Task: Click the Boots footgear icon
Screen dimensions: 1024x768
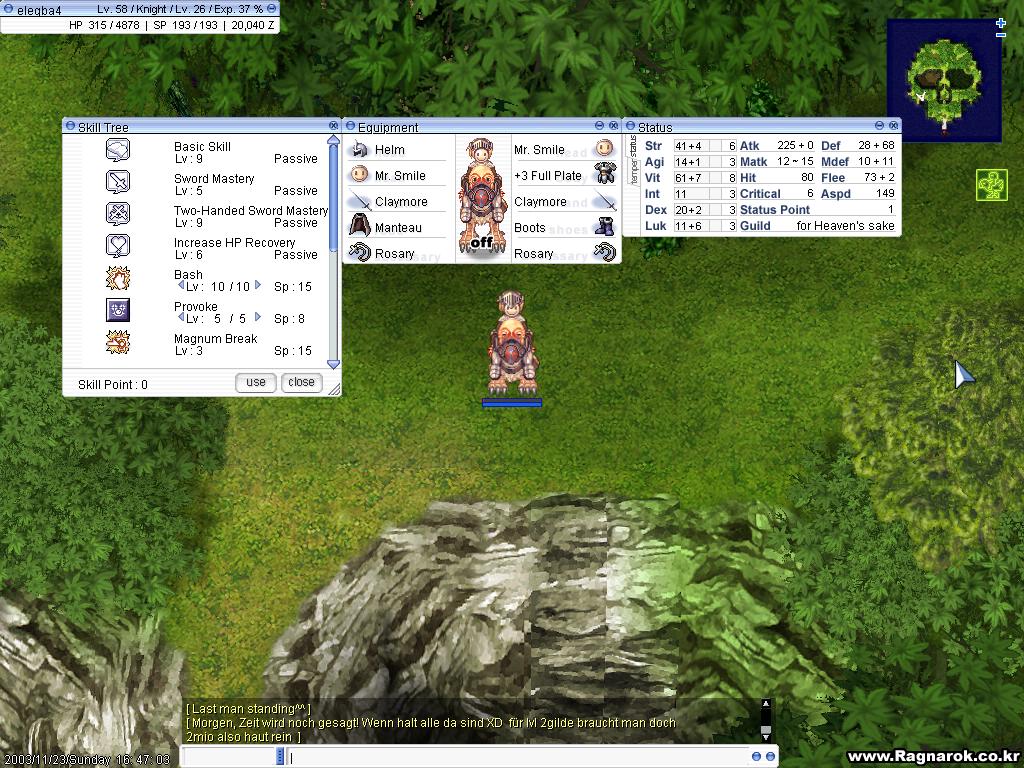Action: pyautogui.click(x=605, y=227)
